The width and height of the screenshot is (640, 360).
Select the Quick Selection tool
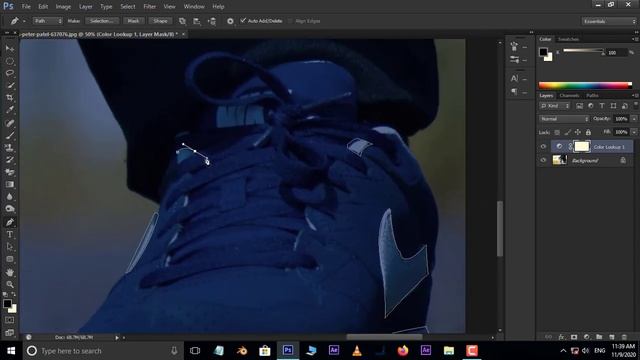[x=10, y=86]
